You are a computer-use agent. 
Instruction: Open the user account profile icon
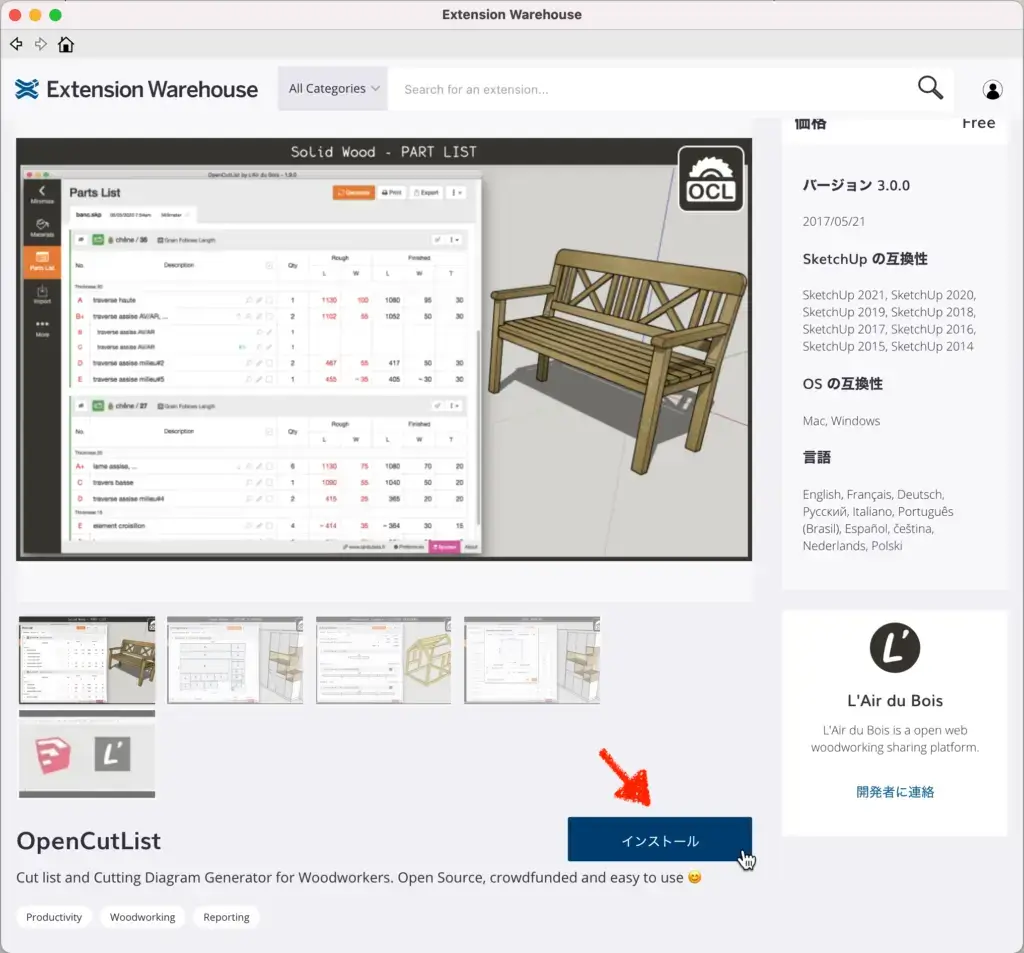pos(992,89)
